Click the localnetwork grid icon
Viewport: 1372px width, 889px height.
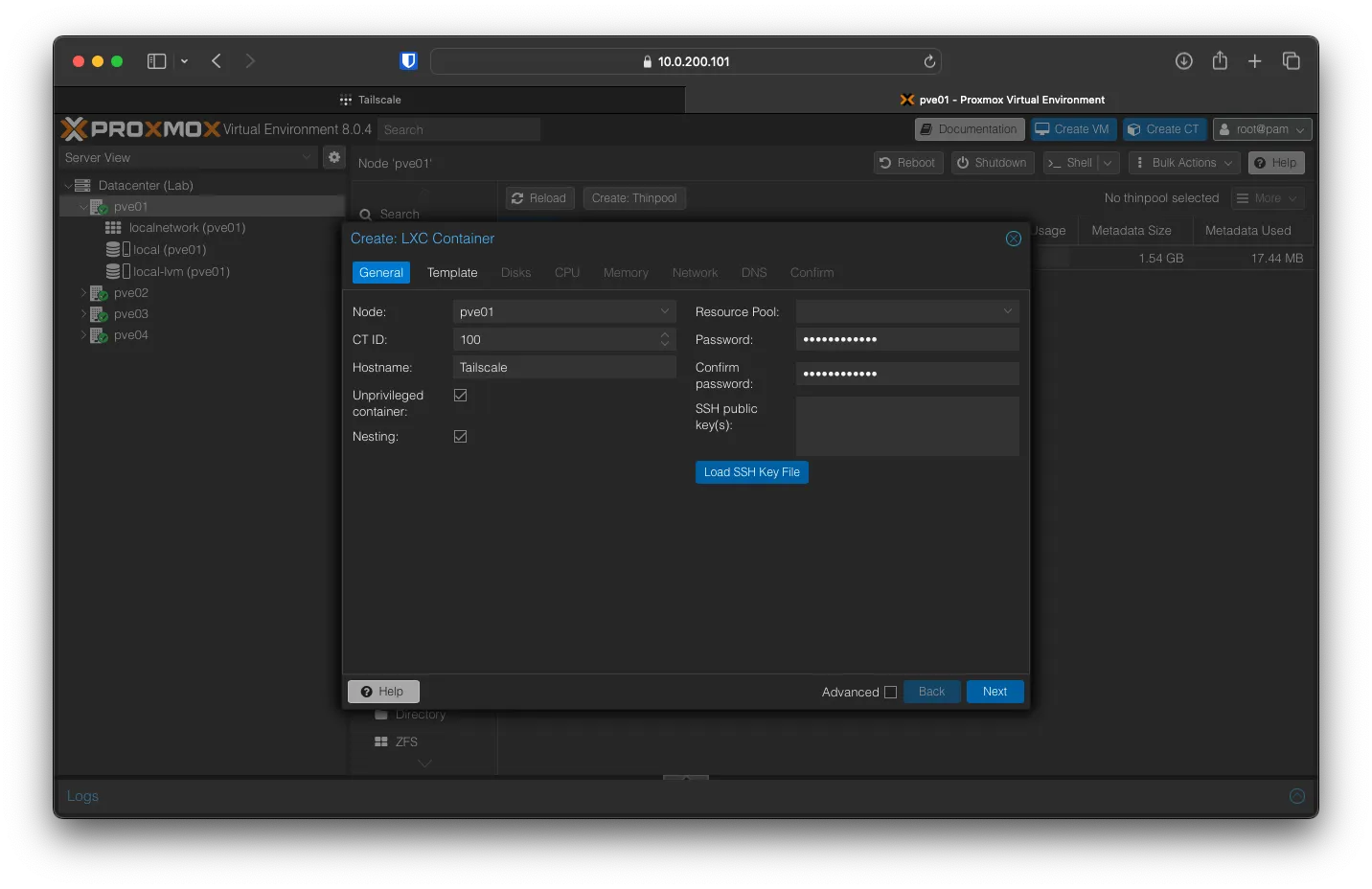pos(113,228)
